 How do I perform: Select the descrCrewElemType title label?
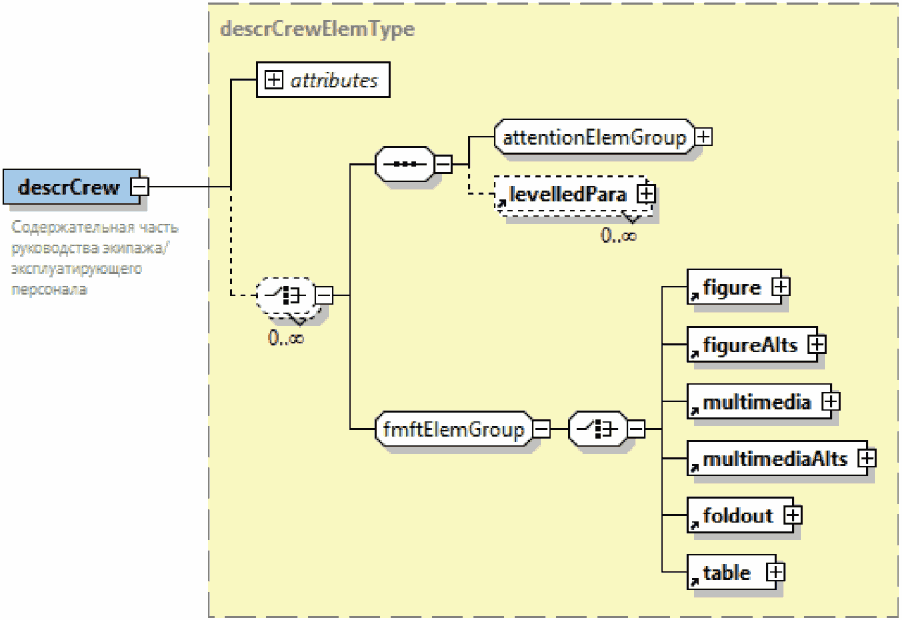[x=316, y=29]
